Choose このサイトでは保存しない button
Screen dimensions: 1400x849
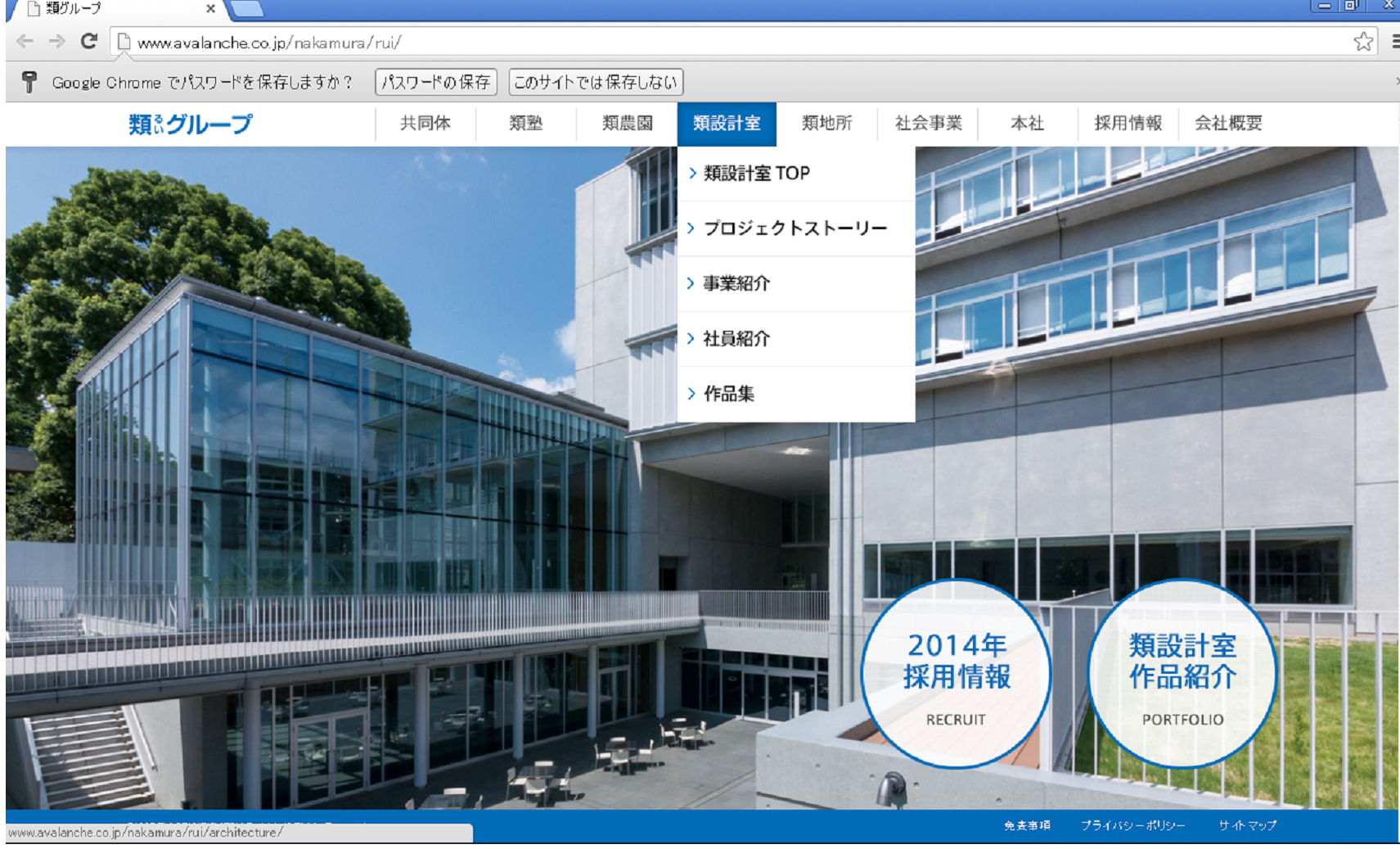(595, 82)
